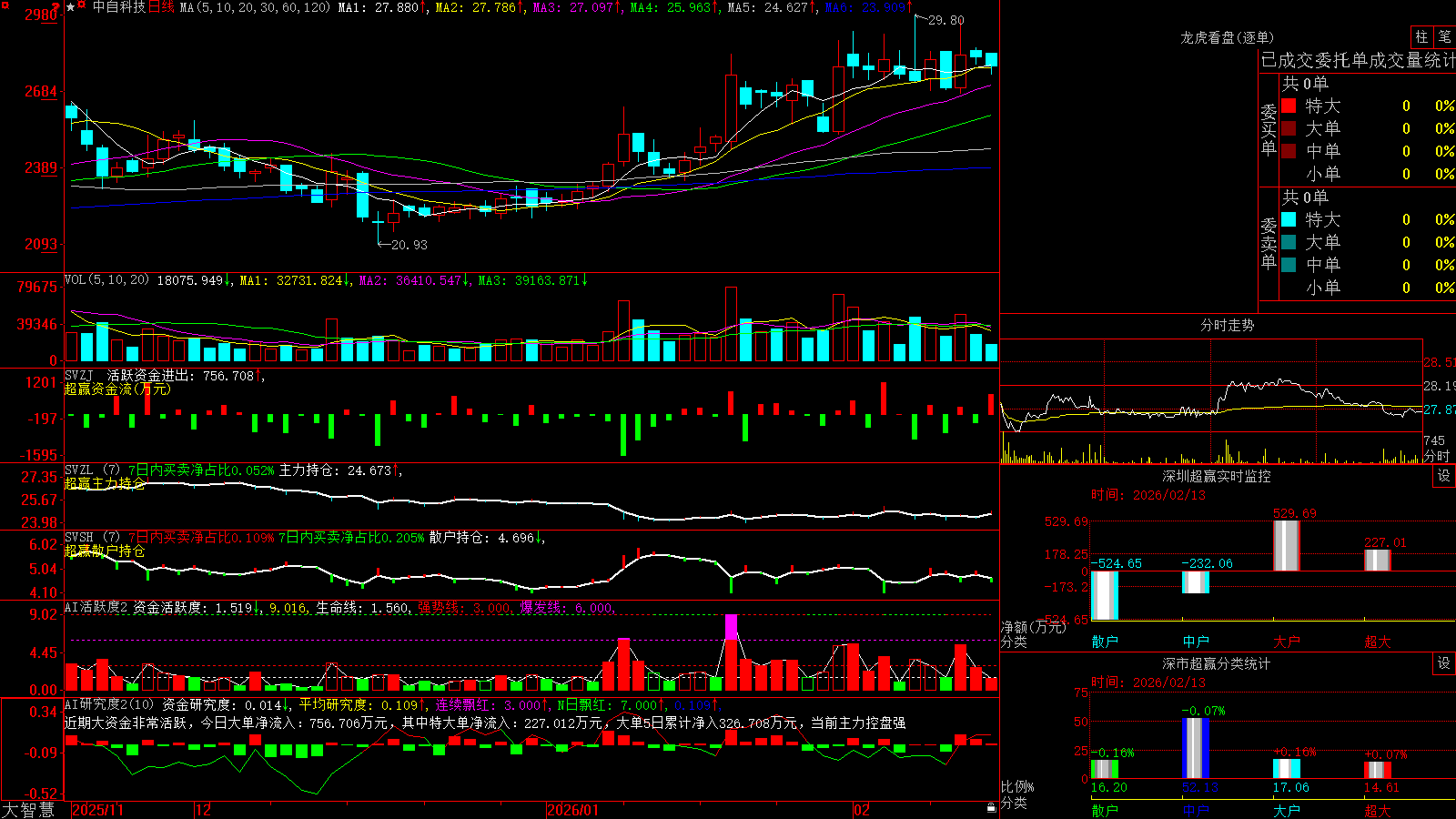This screenshot has height=819, width=1456.
Task: Click the 分时走势 panel title
Action: [x=1228, y=325]
